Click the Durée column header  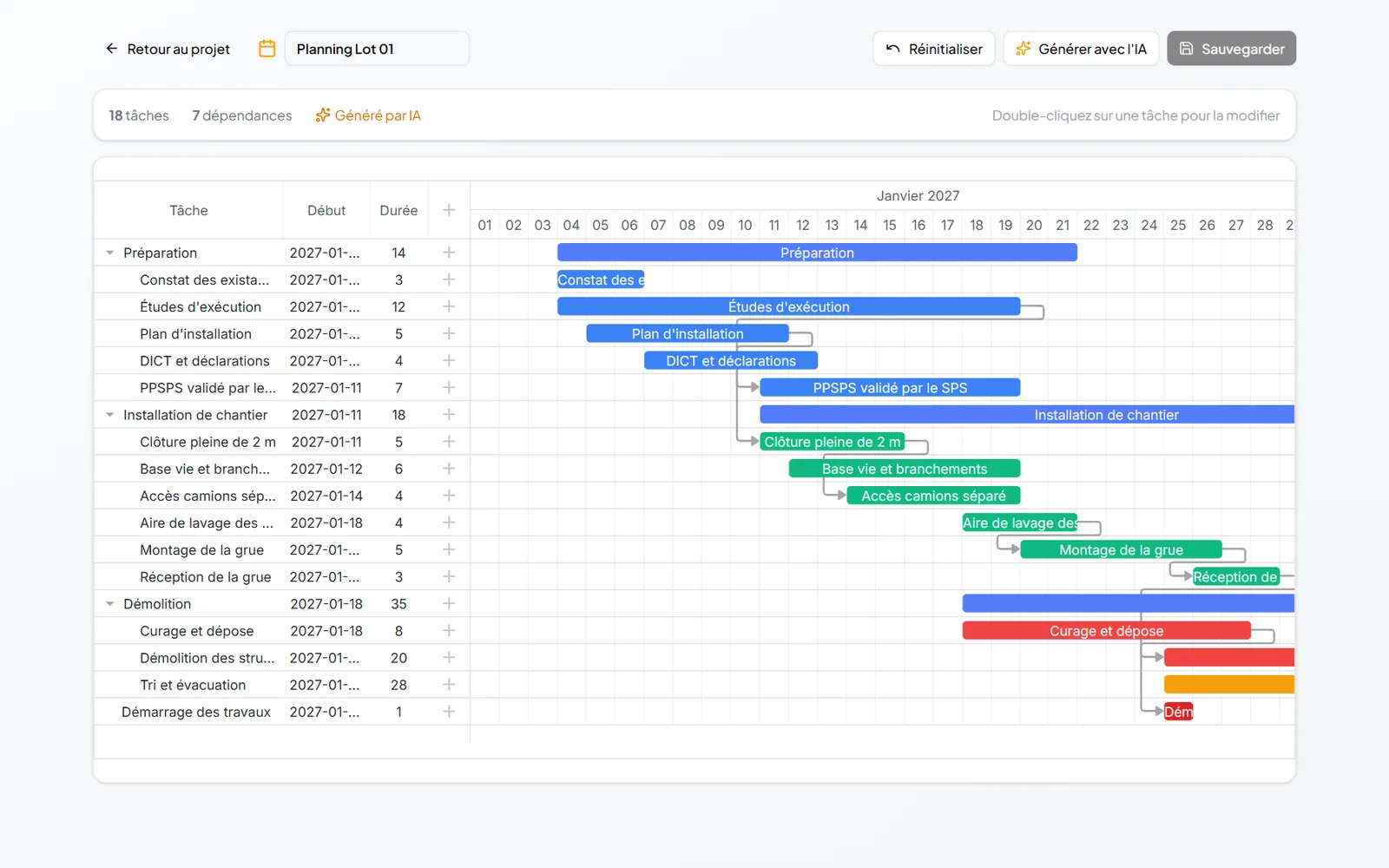[398, 210]
